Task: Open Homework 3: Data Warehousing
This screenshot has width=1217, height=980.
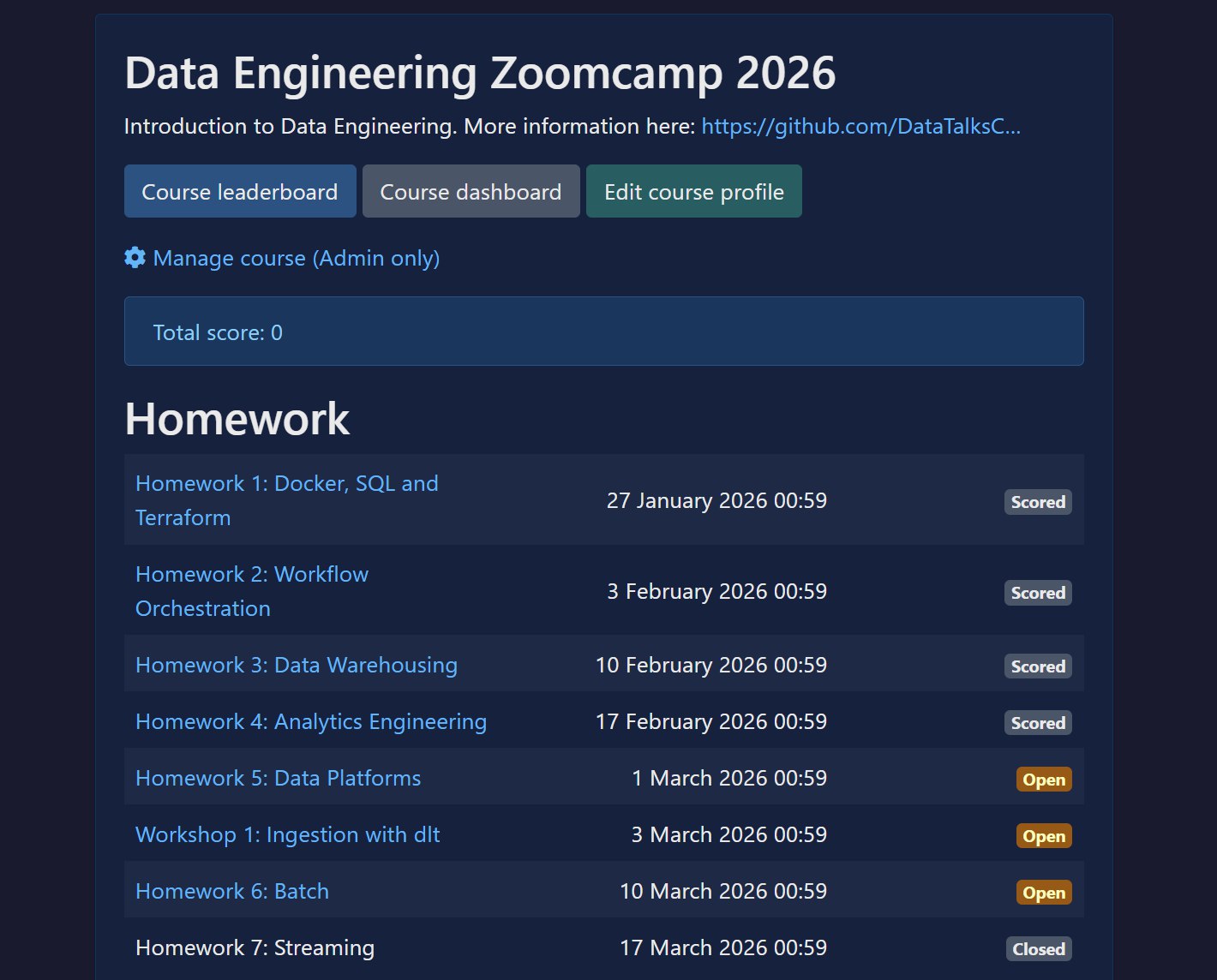Action: pos(296,665)
